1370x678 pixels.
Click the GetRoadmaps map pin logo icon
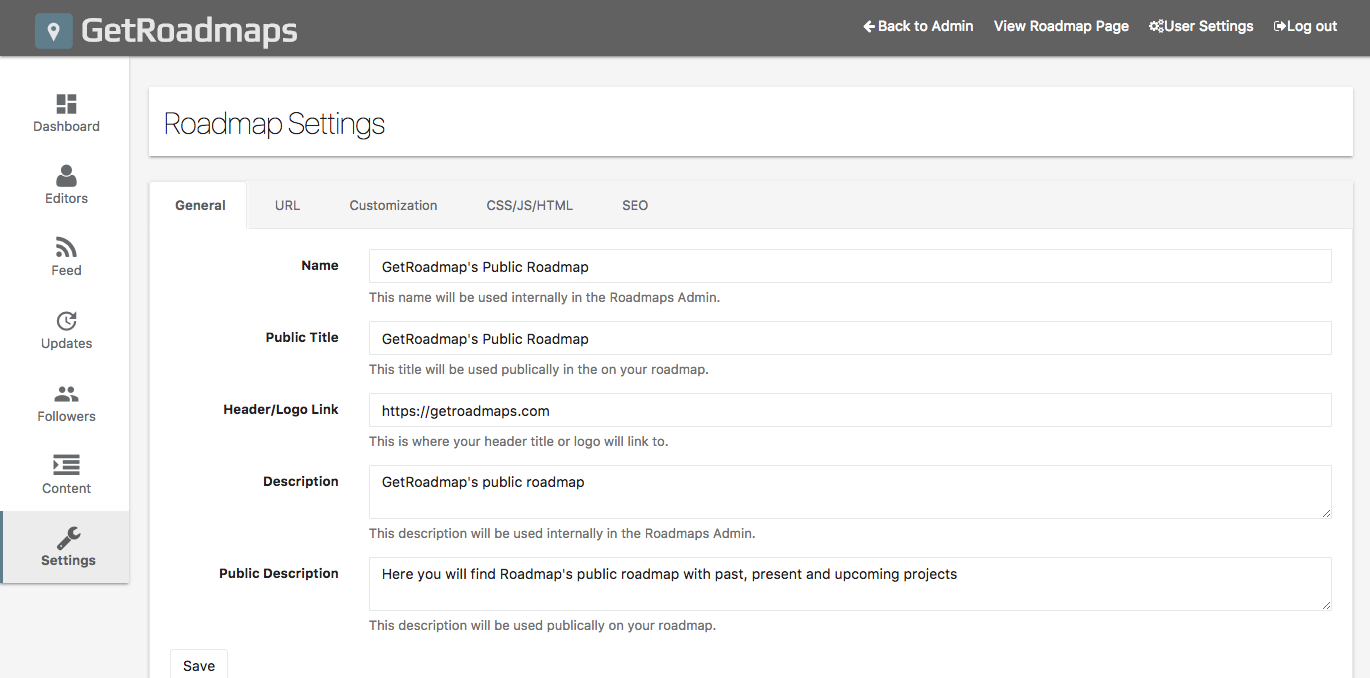pyautogui.click(x=54, y=30)
